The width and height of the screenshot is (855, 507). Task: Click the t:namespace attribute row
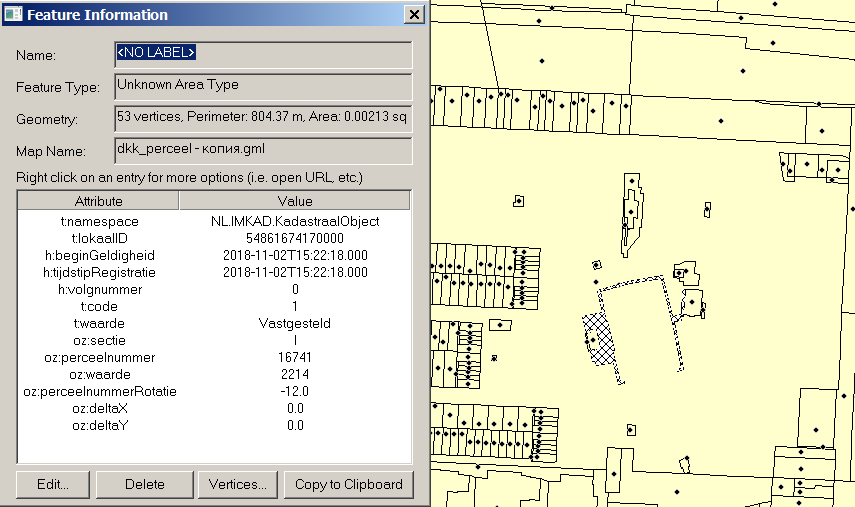click(98, 221)
